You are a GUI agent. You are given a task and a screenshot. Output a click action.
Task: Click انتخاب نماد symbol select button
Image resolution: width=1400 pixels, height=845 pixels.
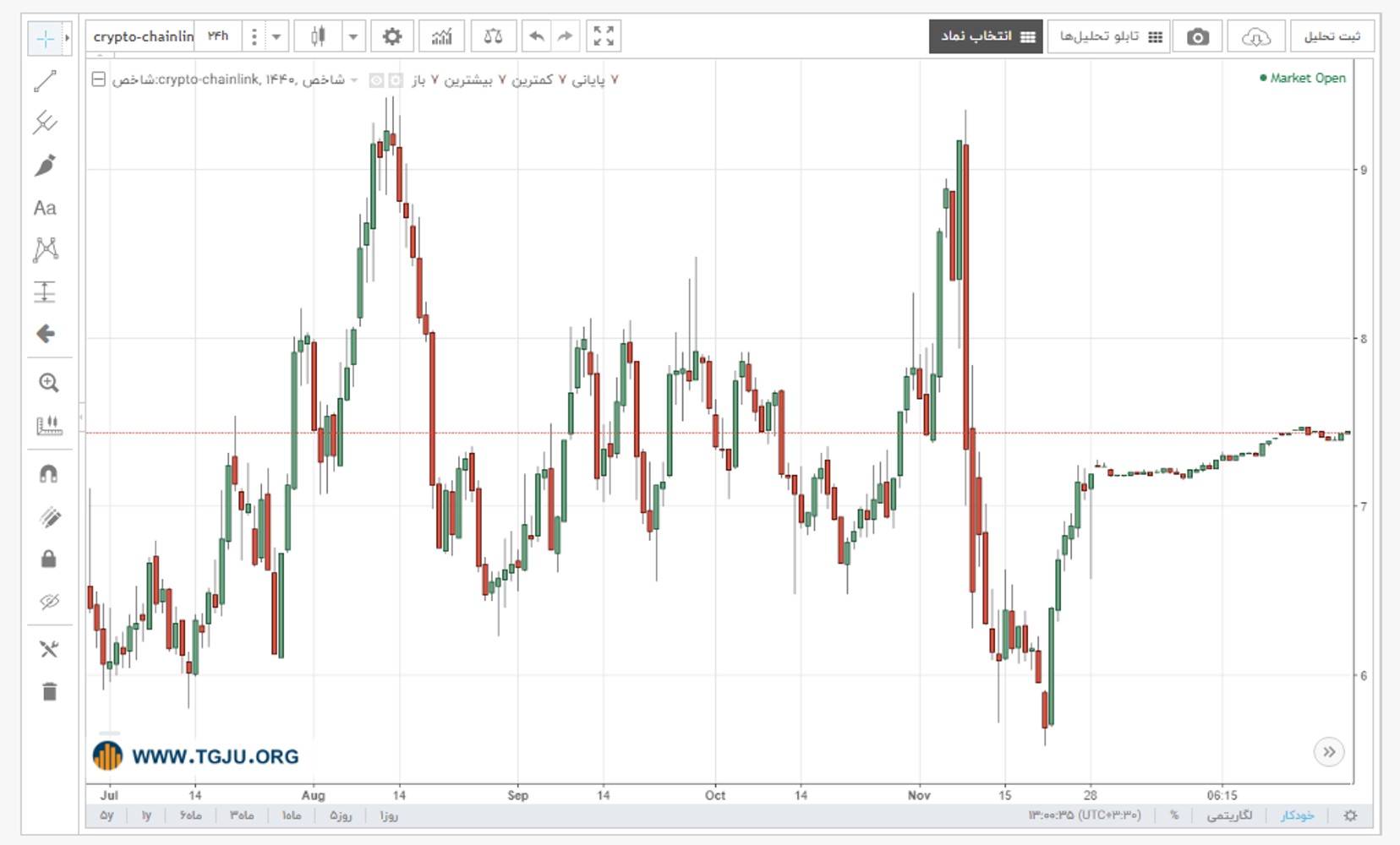point(986,36)
